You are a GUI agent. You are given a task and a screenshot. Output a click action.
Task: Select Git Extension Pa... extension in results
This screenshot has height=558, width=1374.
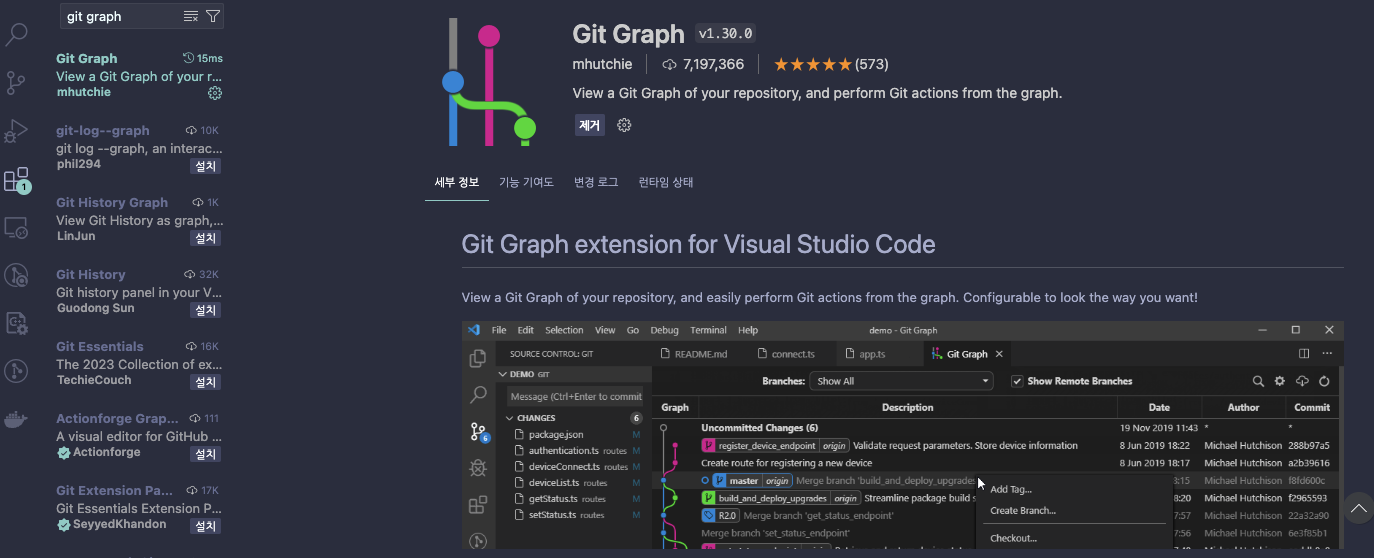pos(139,507)
